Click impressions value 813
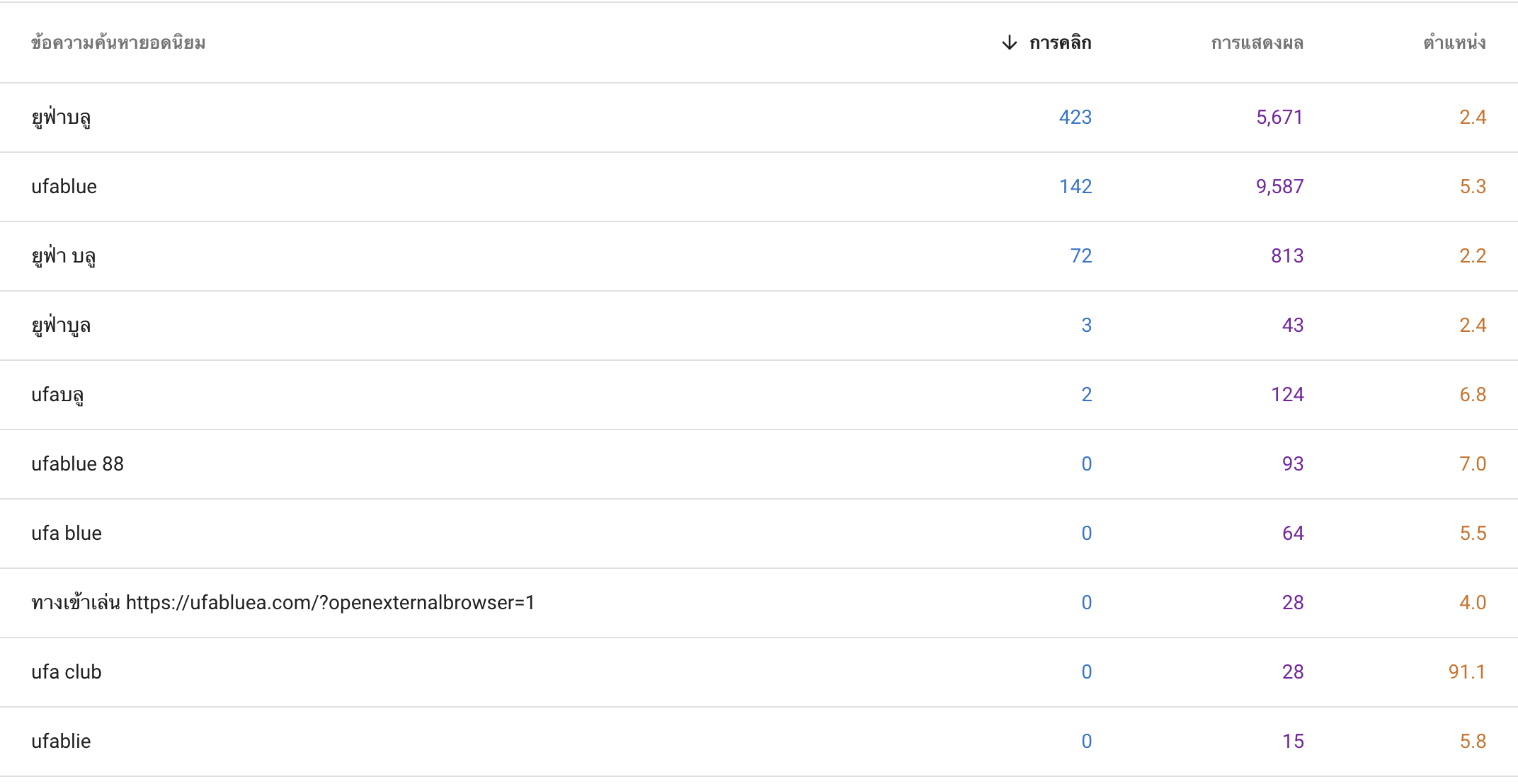The height and width of the screenshot is (784, 1518). coord(1287,256)
